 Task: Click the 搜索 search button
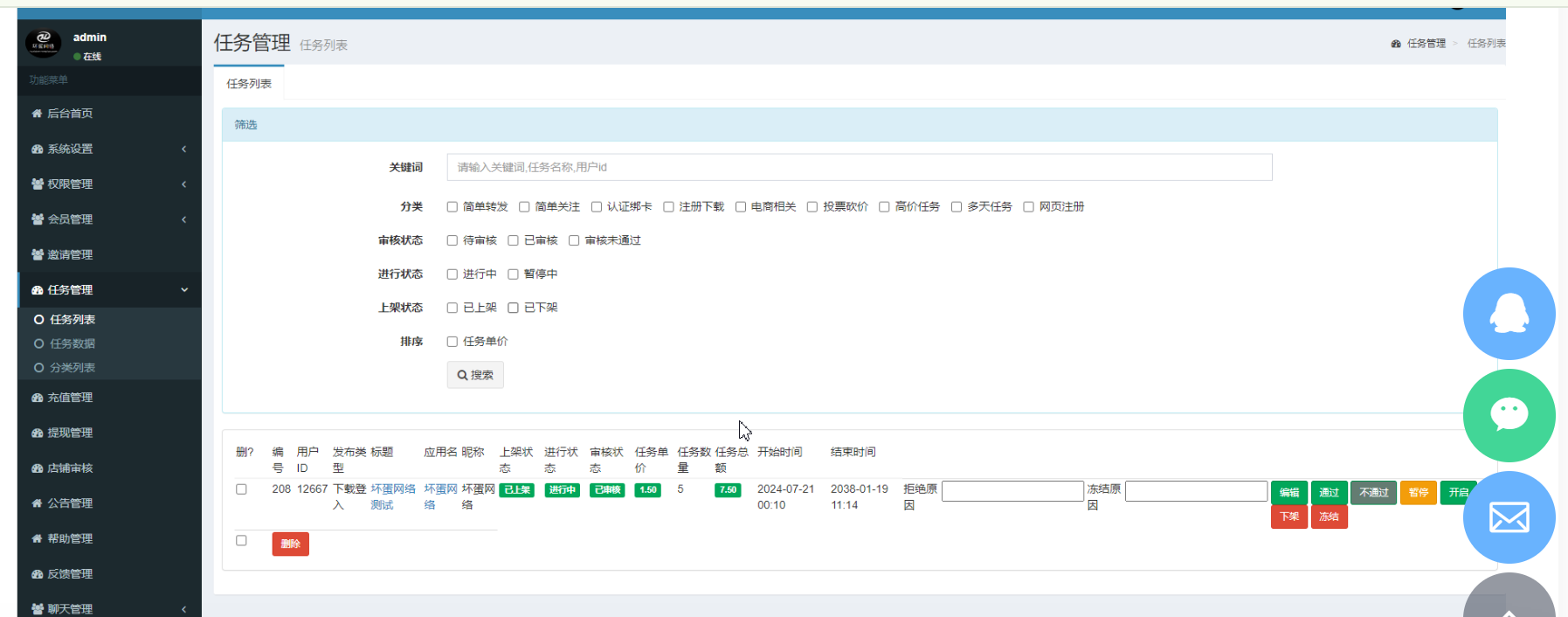475,375
